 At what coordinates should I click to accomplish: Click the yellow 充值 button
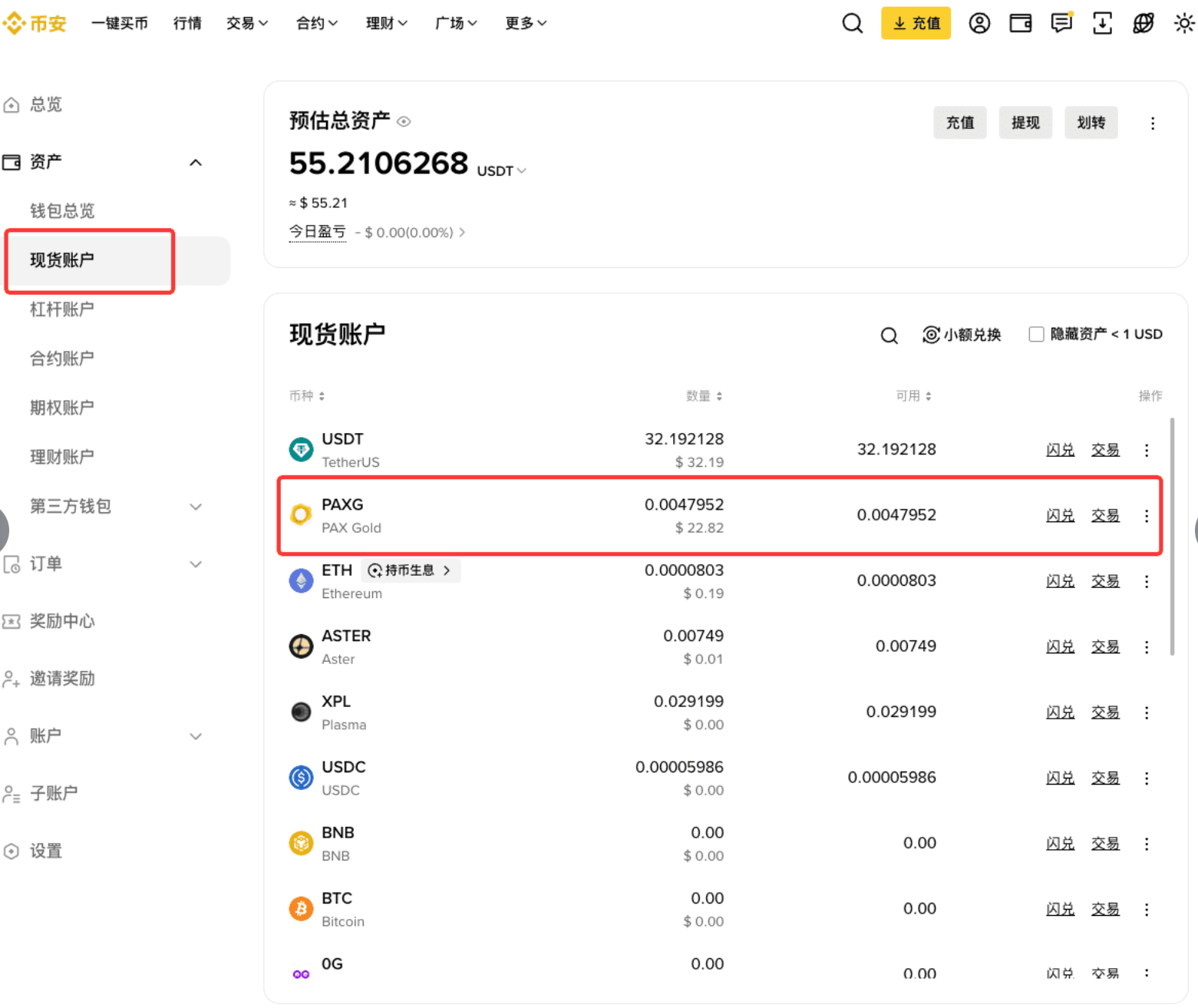click(x=916, y=23)
